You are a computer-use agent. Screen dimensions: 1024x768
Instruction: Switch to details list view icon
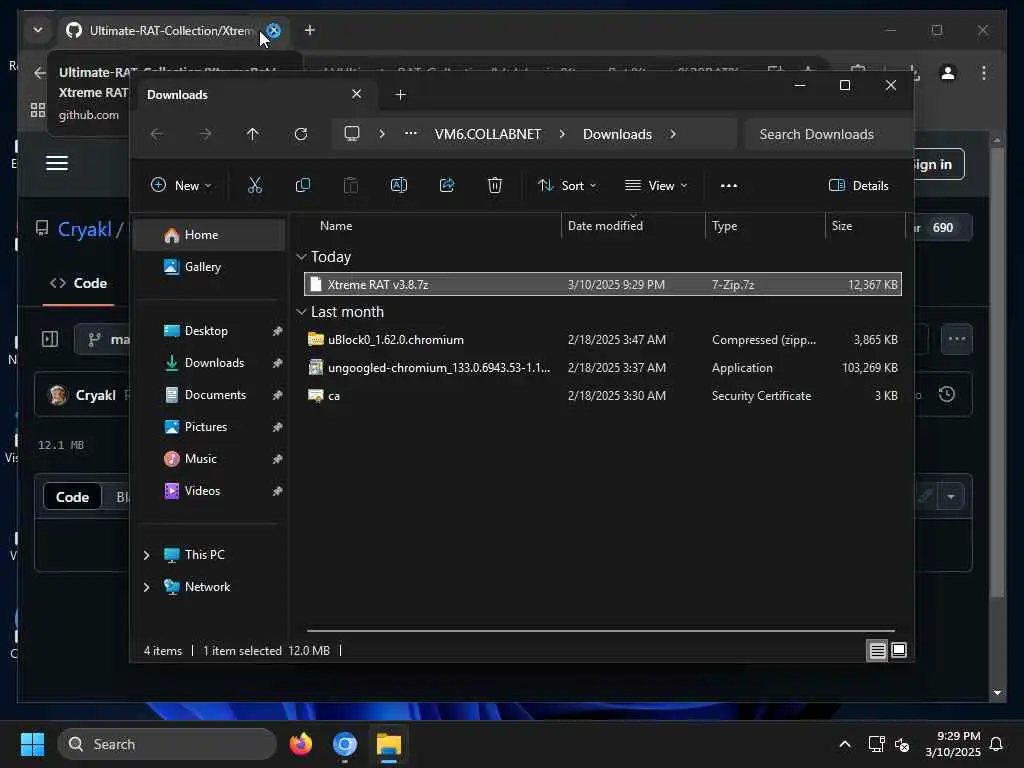(877, 650)
